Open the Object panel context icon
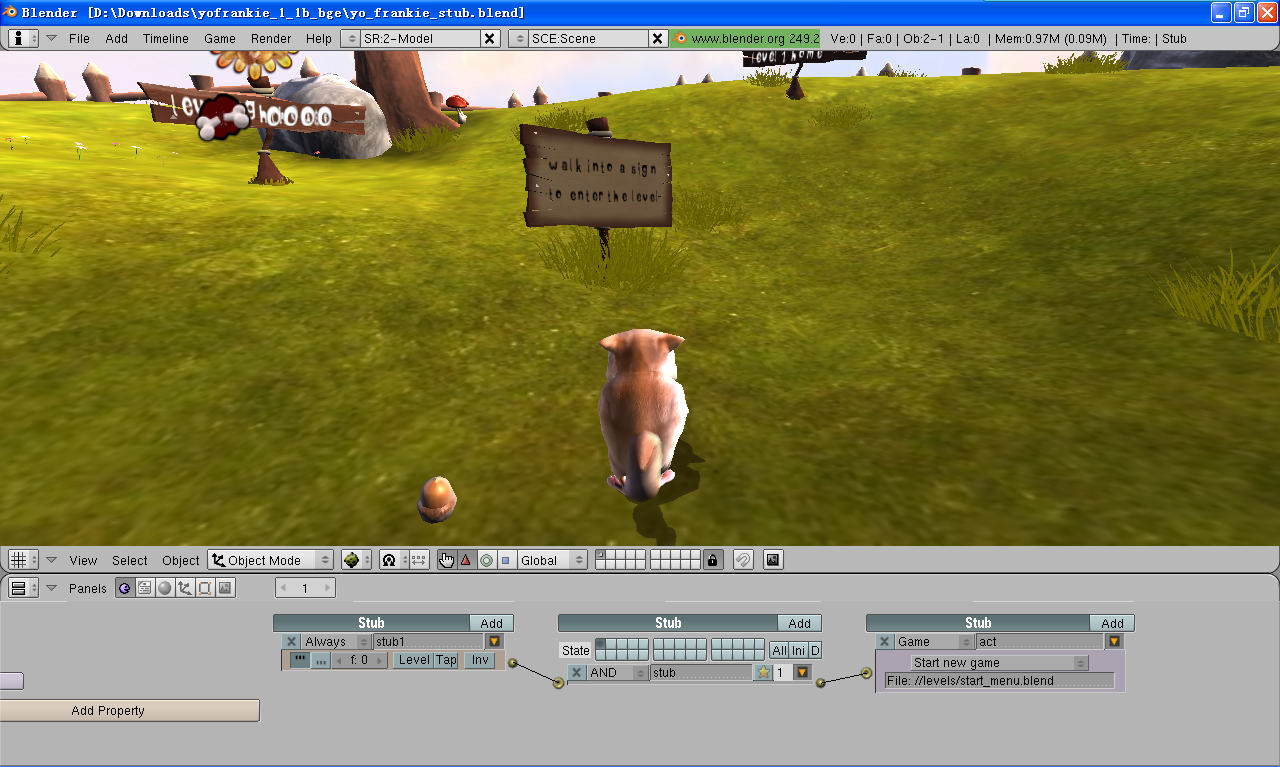Viewport: 1280px width, 767px height. coord(185,588)
